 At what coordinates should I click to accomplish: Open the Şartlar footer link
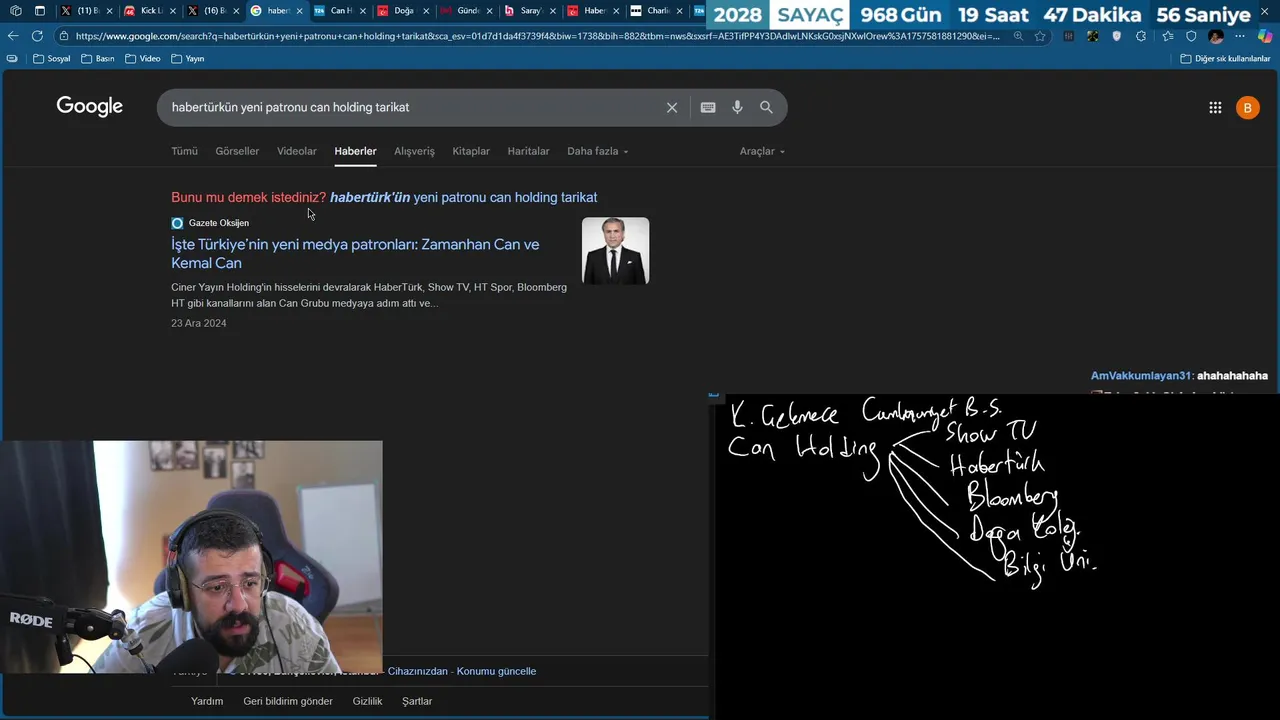[x=417, y=701]
